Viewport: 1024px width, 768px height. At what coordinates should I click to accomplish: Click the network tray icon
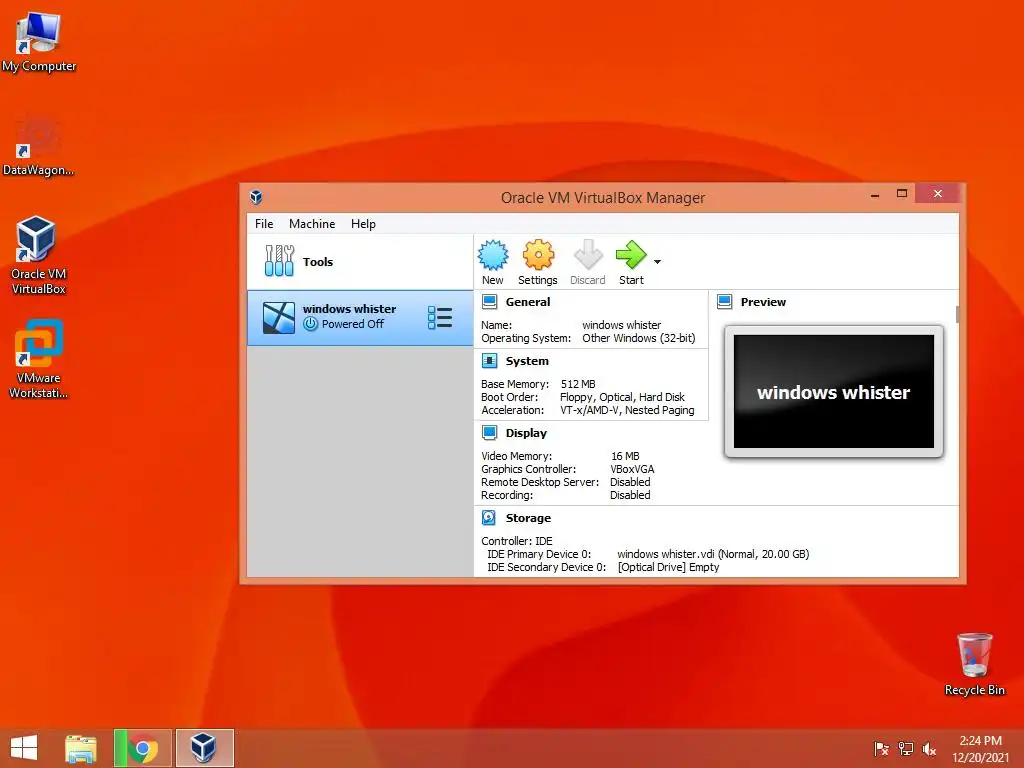(x=905, y=748)
